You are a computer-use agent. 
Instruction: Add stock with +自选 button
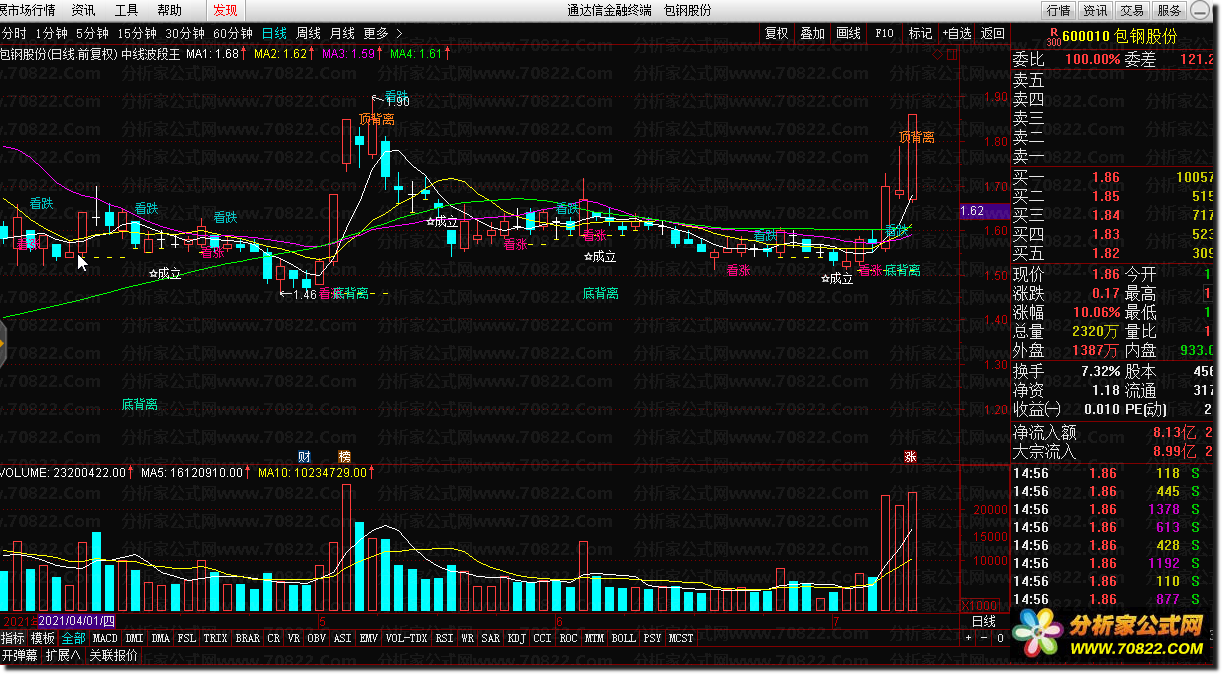click(957, 33)
